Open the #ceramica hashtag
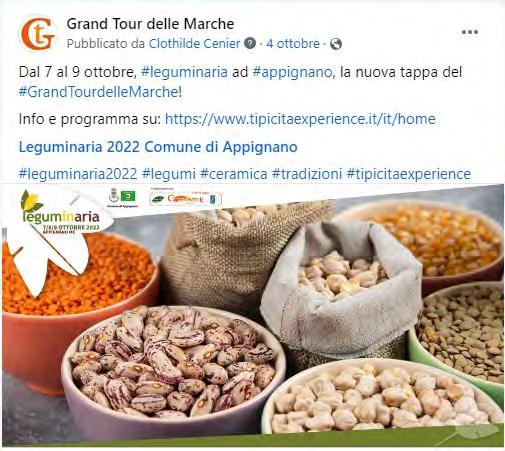 coord(234,174)
